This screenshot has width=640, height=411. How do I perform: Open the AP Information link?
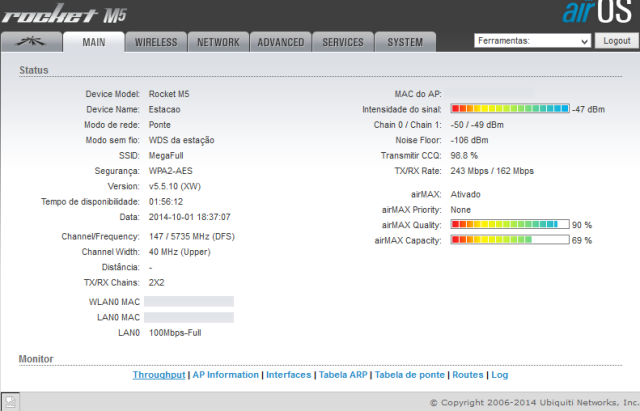click(x=225, y=375)
